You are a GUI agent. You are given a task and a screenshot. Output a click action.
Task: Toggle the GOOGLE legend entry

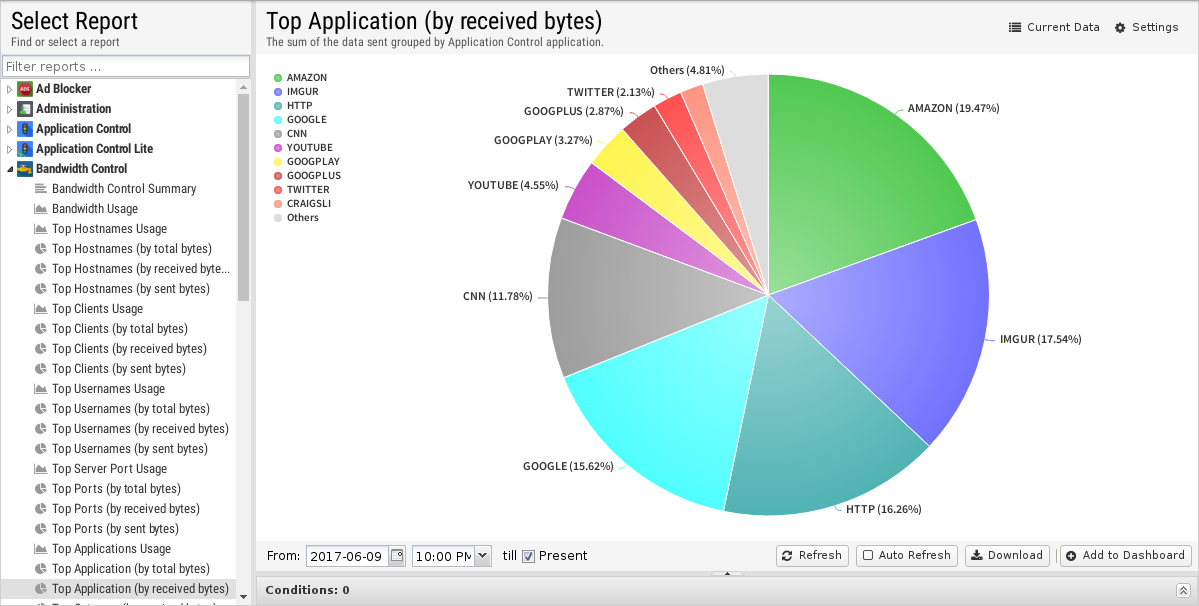300,119
